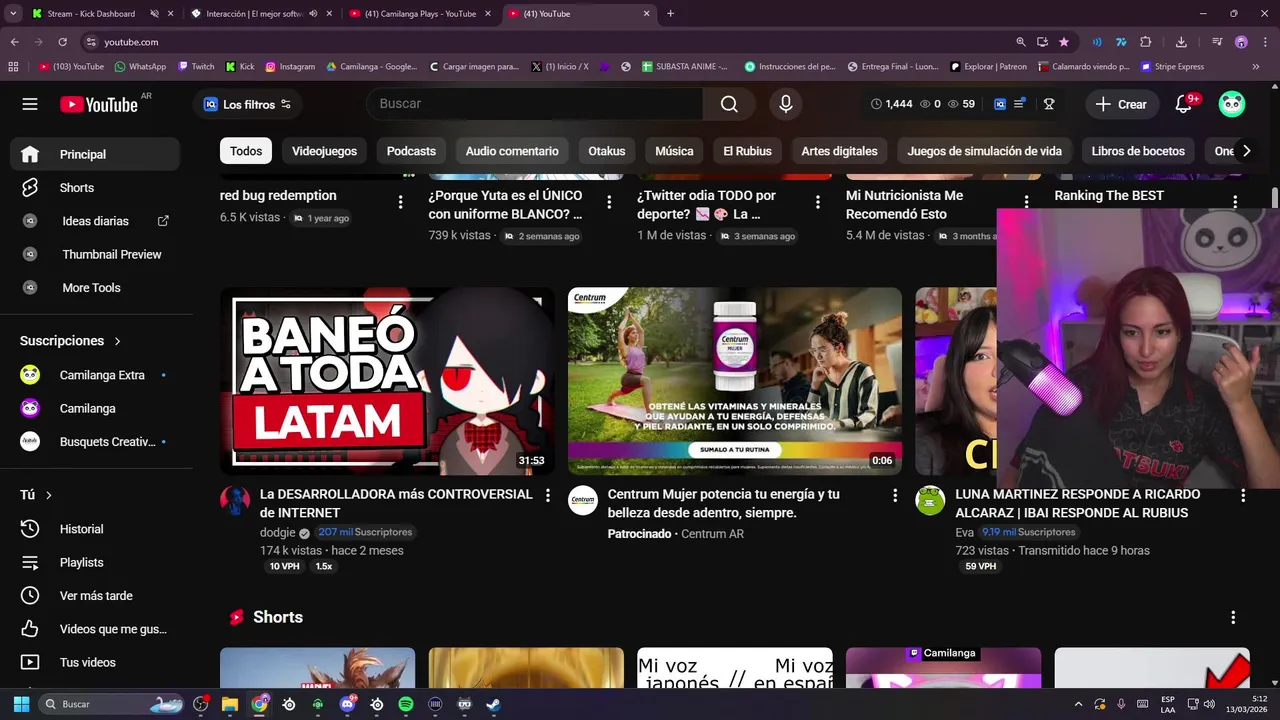Show hidden system tray icons
1280x720 pixels.
tap(1078, 704)
